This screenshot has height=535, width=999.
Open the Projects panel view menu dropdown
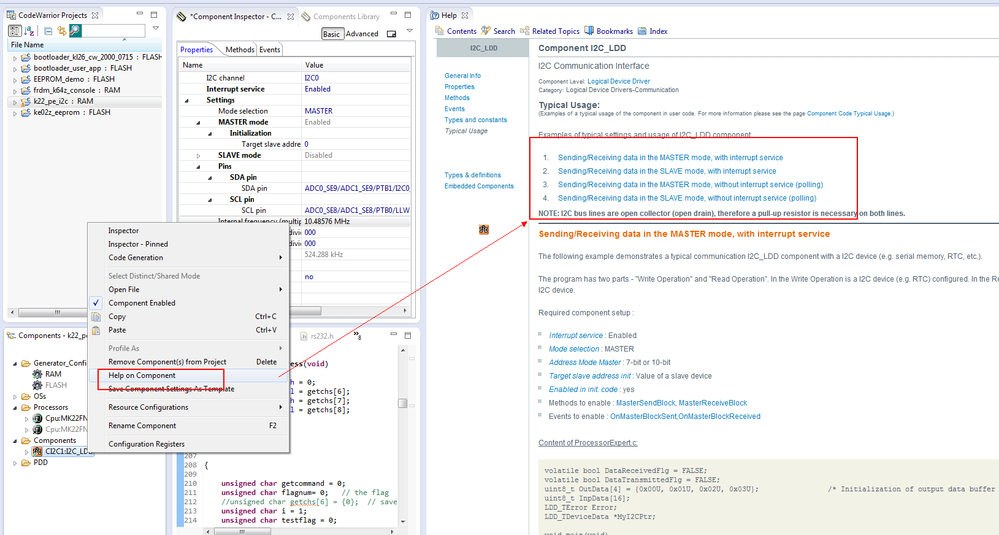(x=155, y=29)
